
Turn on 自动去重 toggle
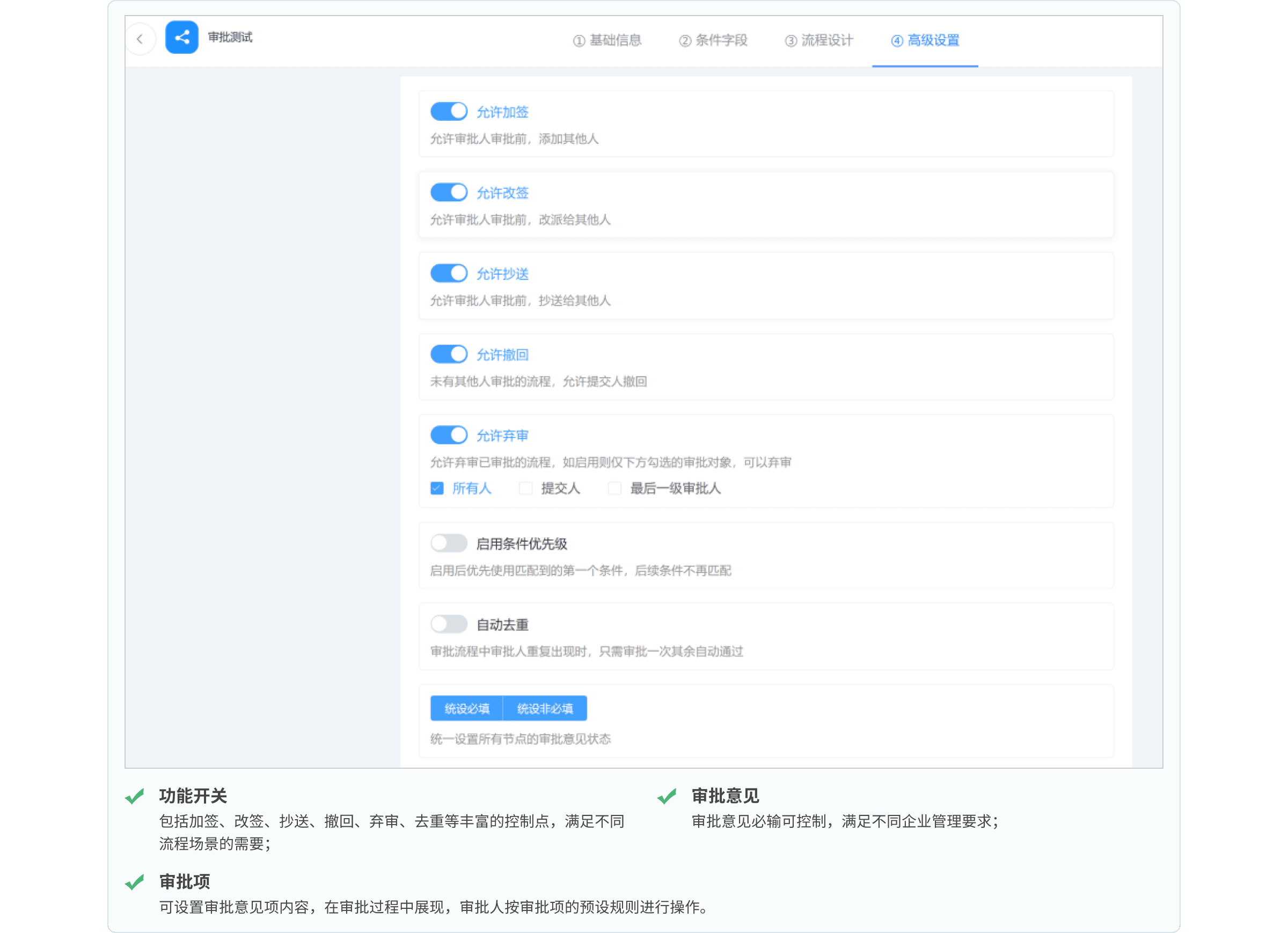pyautogui.click(x=449, y=624)
